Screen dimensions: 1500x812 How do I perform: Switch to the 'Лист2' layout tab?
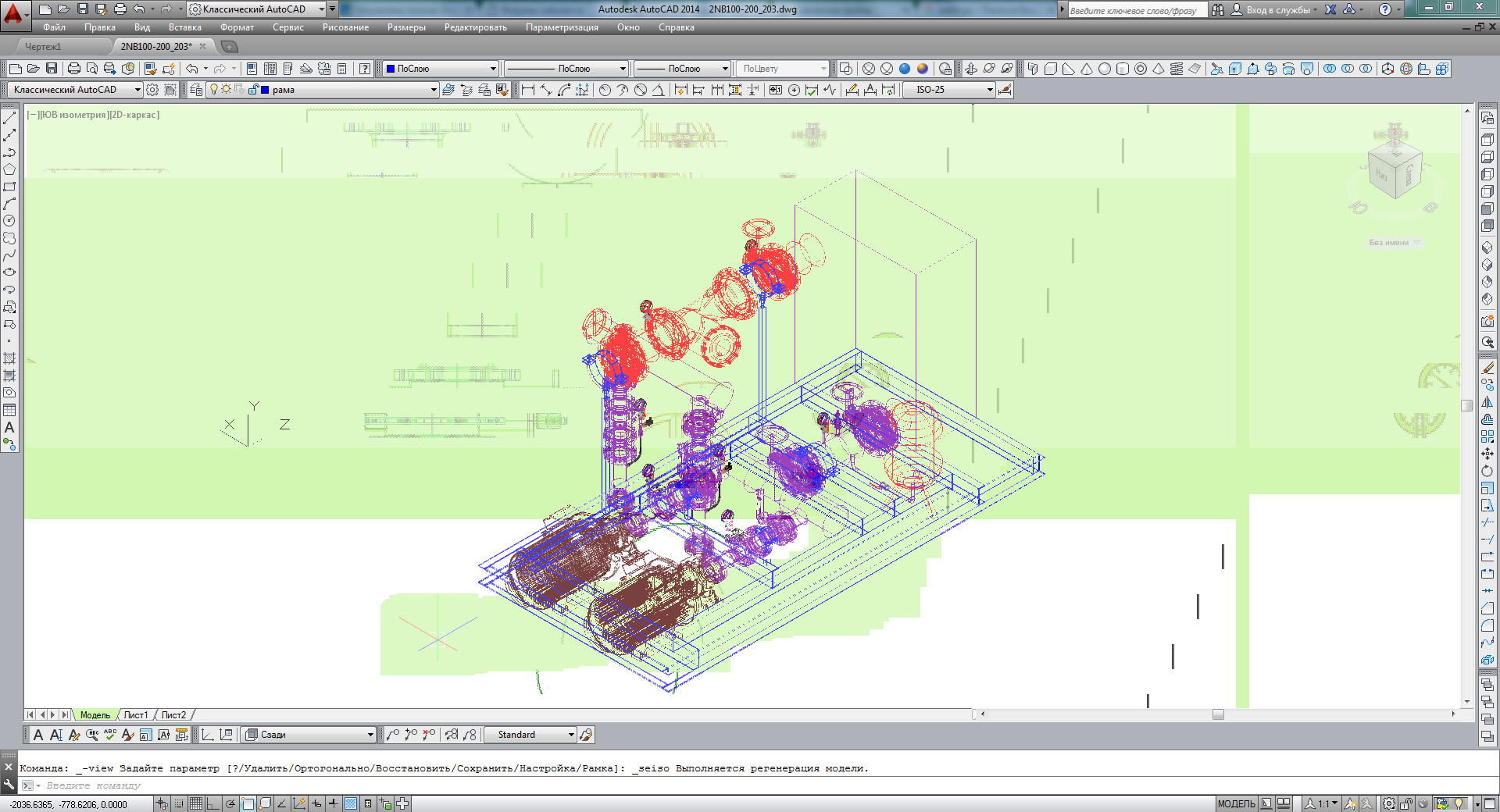pos(173,715)
